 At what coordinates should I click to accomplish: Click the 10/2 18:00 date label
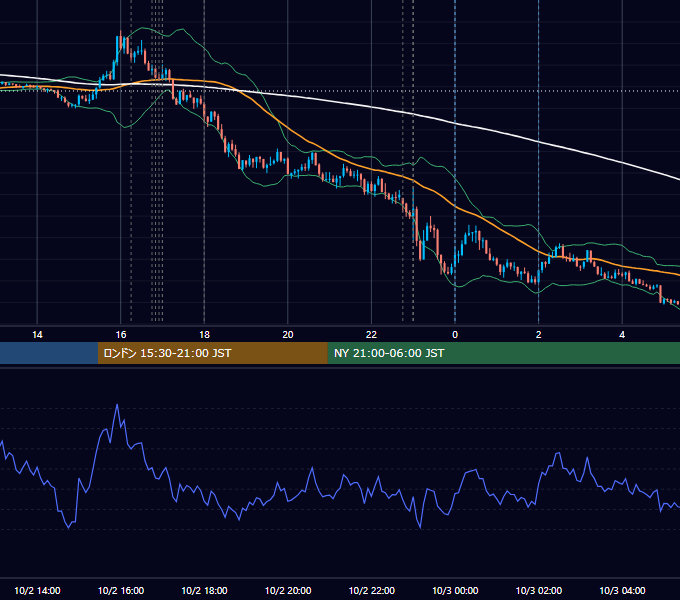pos(204,590)
